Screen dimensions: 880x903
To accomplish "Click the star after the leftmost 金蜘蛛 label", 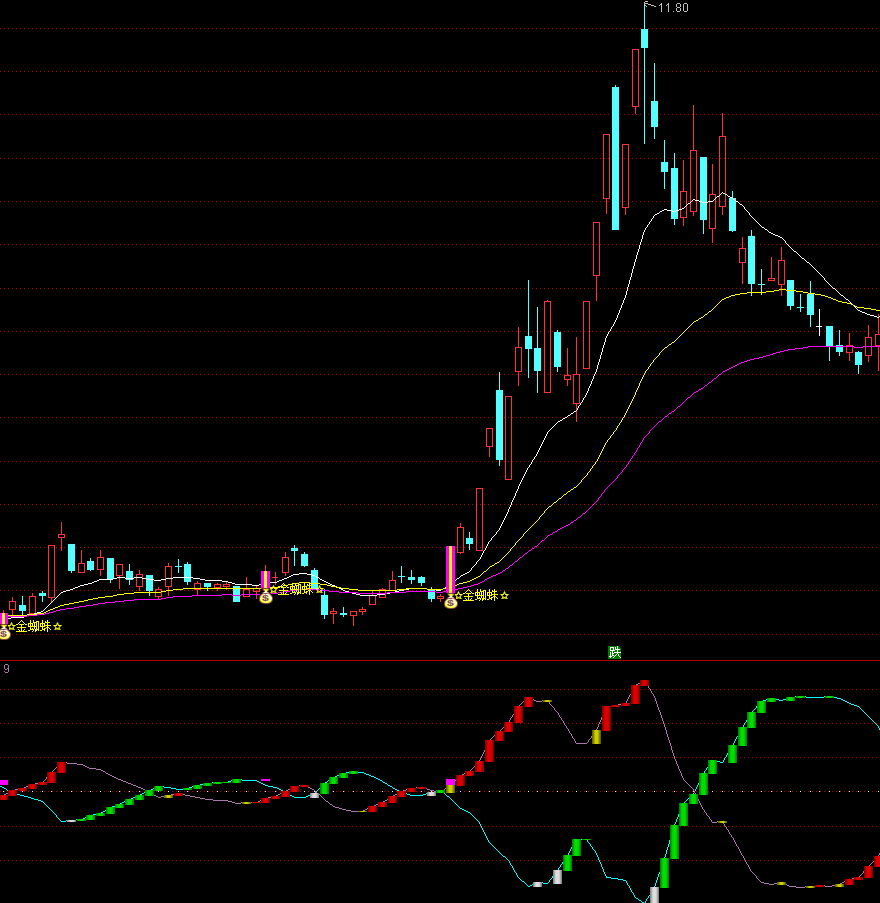I will pyautogui.click(x=58, y=627).
